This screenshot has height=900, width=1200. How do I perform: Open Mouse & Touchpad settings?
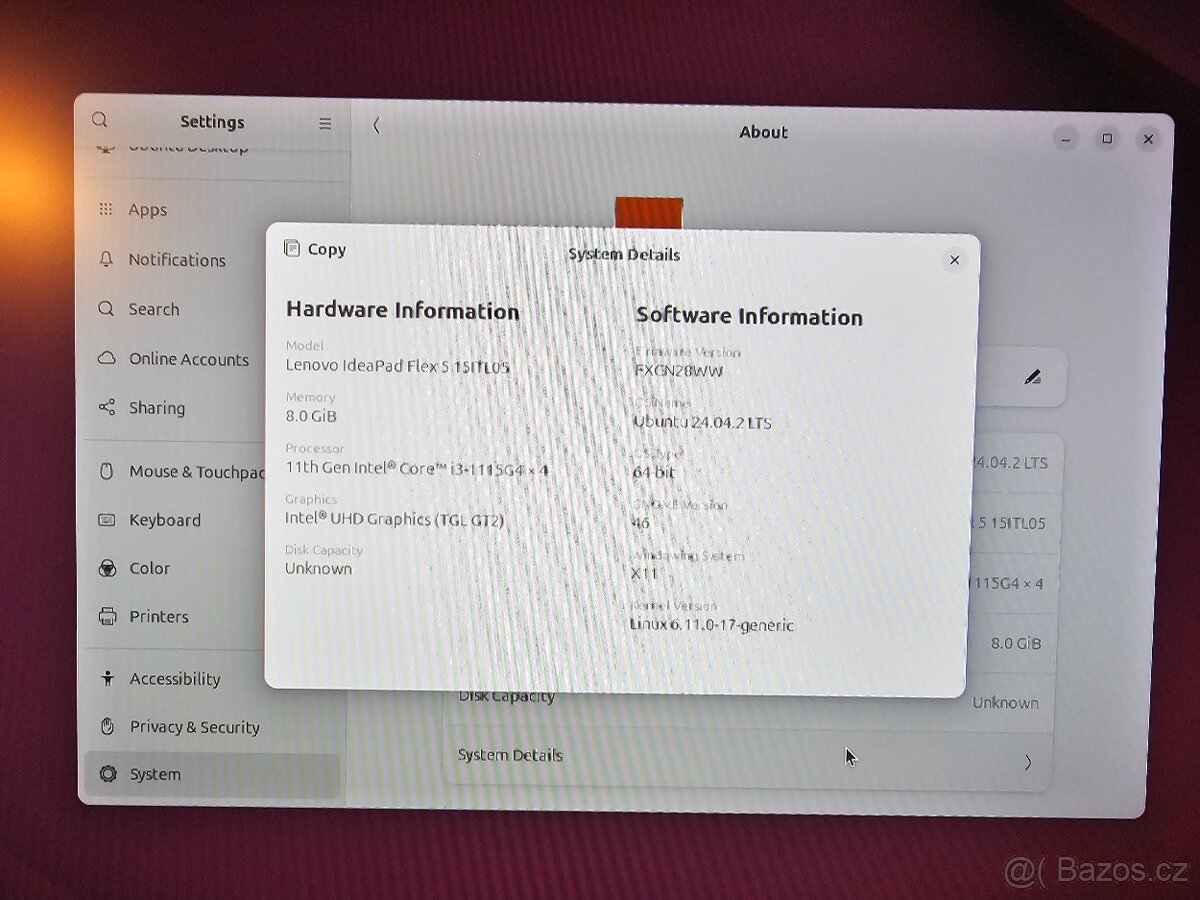105,471
